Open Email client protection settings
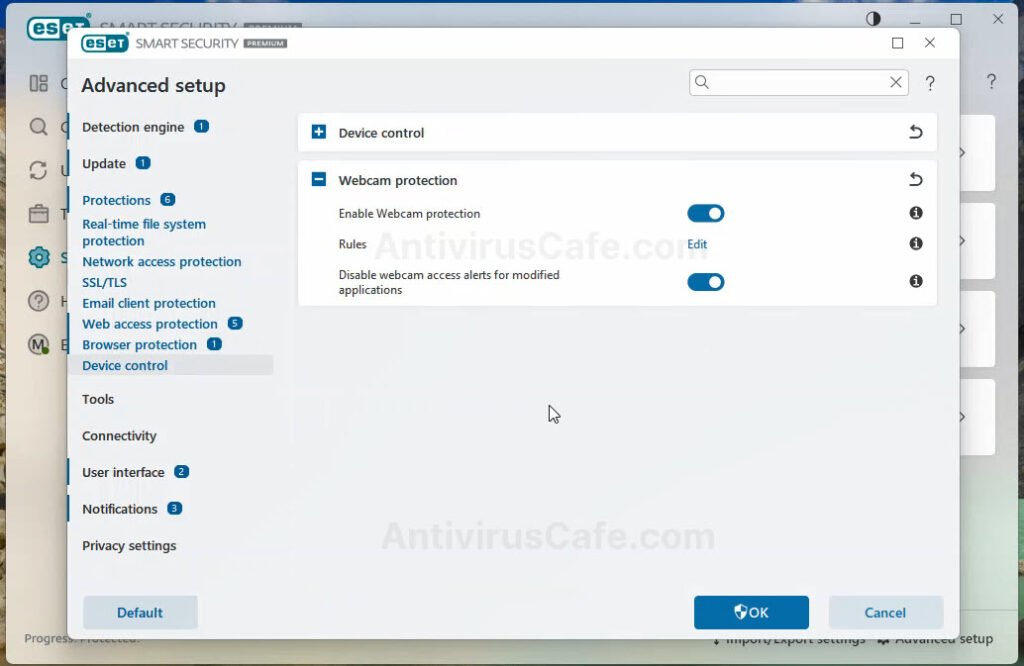The width and height of the screenshot is (1024, 666). coord(149,304)
